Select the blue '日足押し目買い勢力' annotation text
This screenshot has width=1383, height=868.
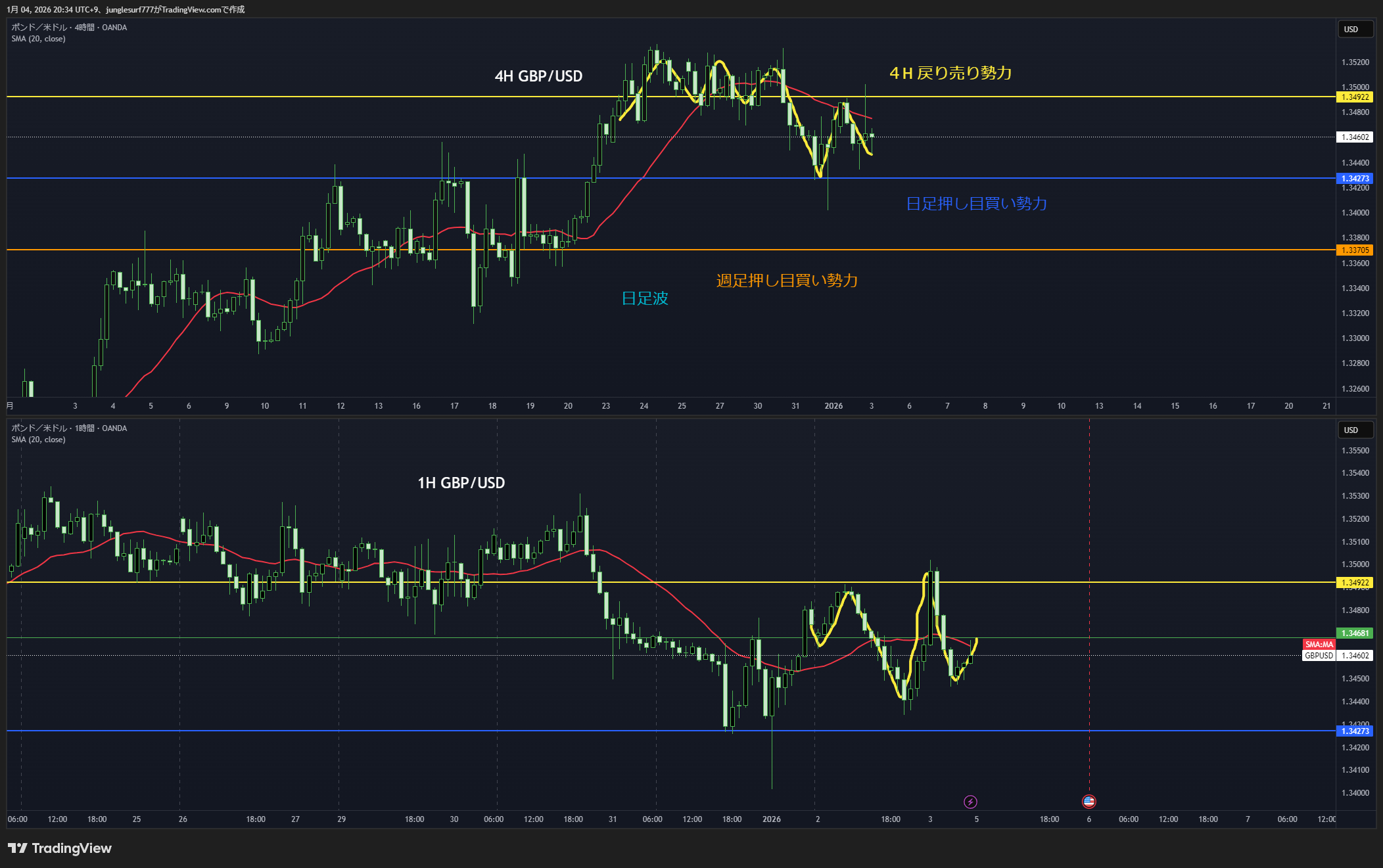976,204
